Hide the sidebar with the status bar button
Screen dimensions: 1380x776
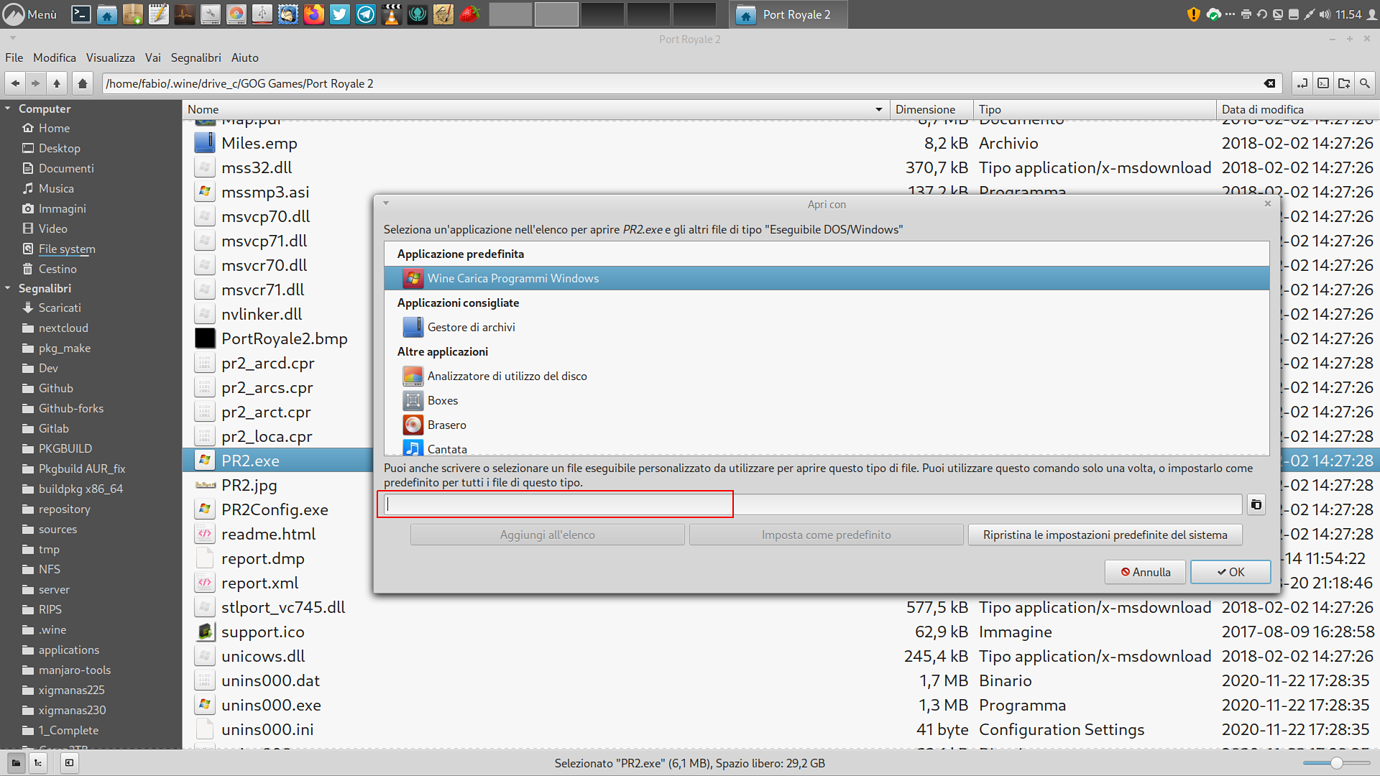pos(69,763)
